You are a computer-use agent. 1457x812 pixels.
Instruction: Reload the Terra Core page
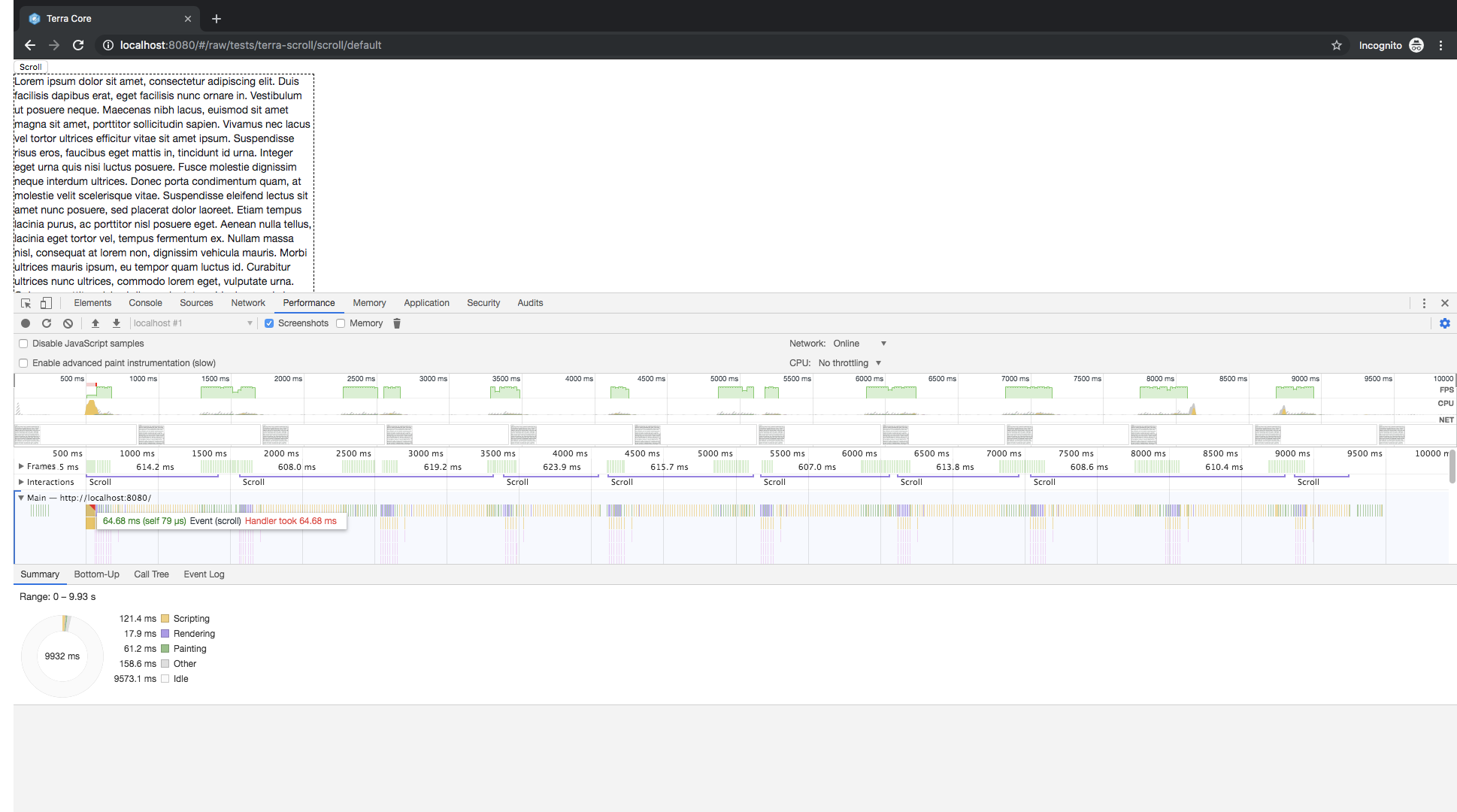point(78,45)
